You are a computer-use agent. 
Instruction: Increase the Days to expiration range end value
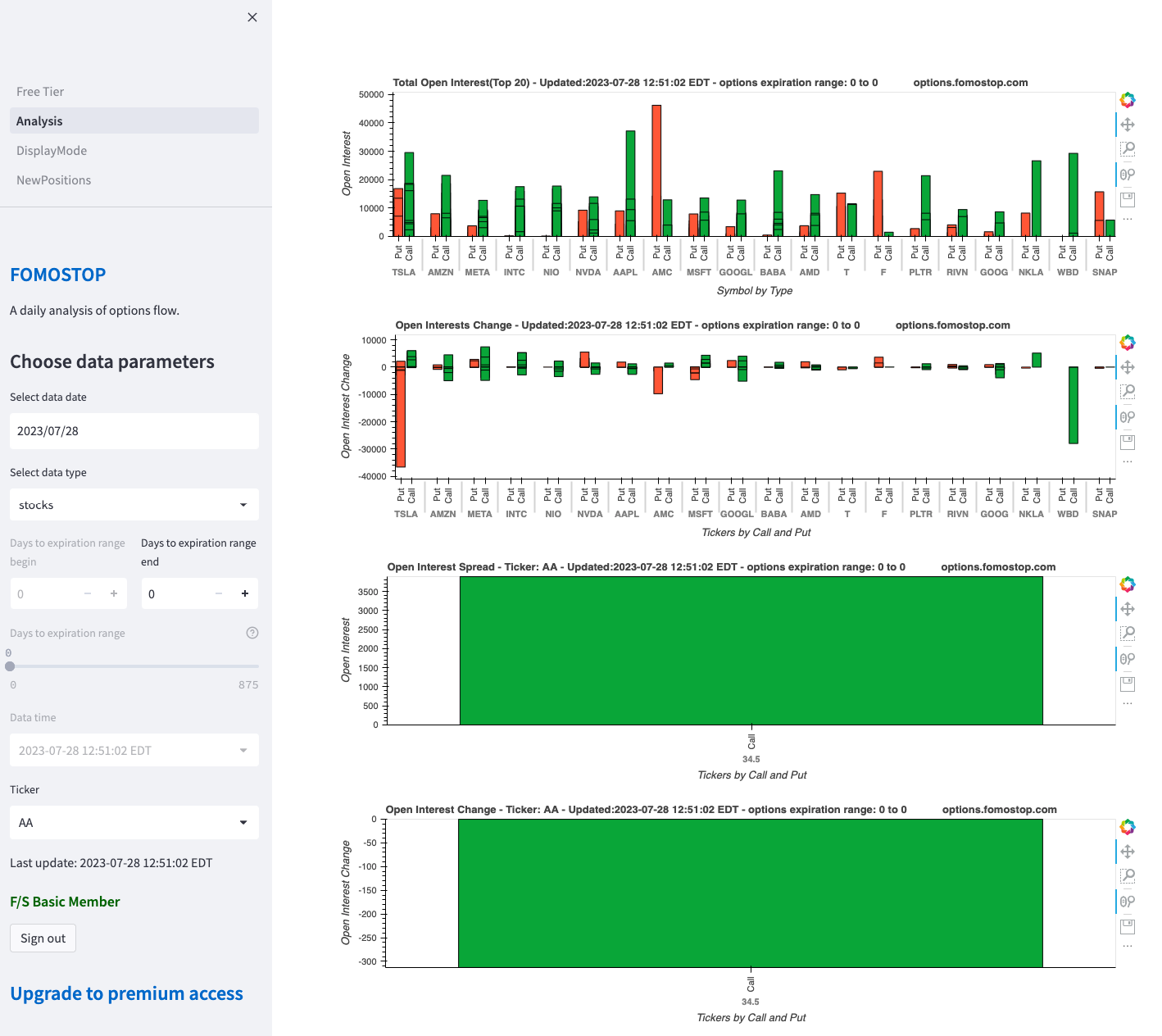point(245,593)
